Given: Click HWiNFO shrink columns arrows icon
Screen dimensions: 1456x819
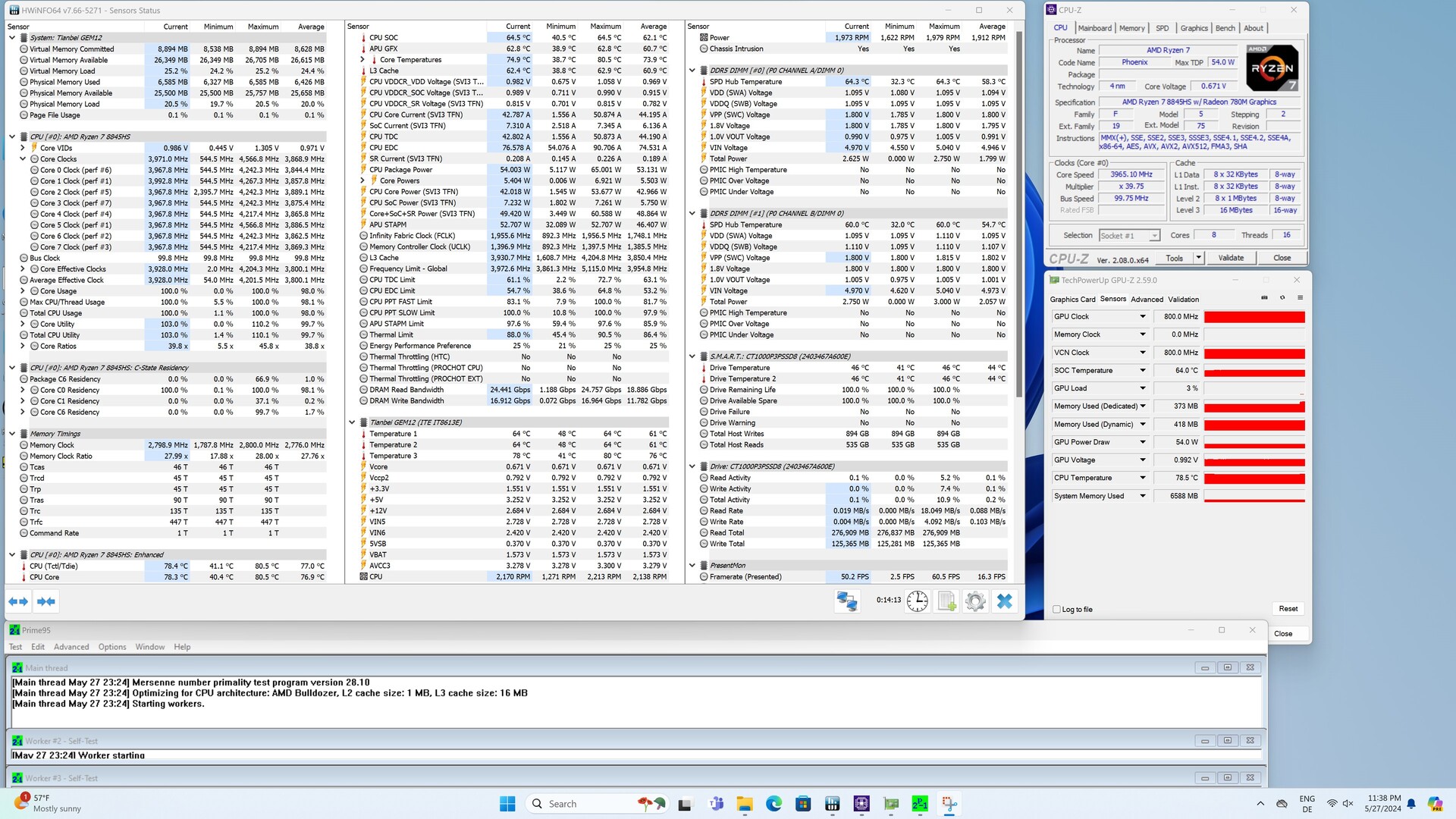Looking at the screenshot, I should click(46, 601).
